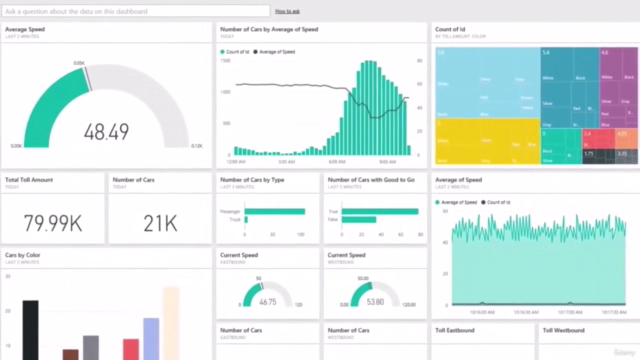Open the Toll Eastbound tile

tap(483, 342)
